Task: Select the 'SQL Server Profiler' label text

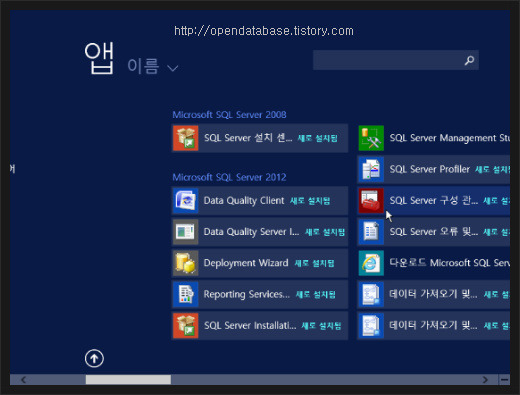Action: pyautogui.click(x=430, y=169)
